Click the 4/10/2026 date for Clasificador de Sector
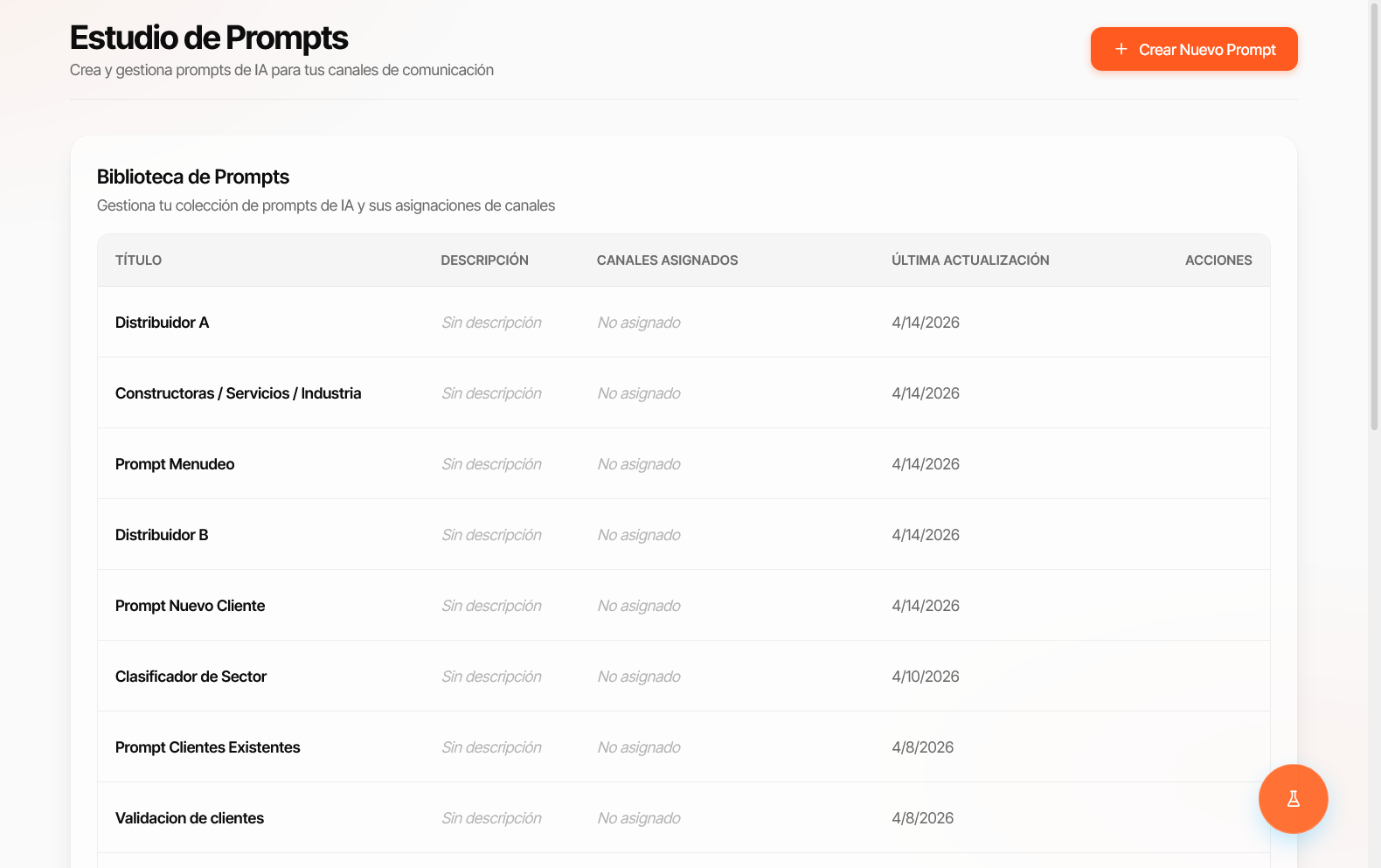 (926, 677)
